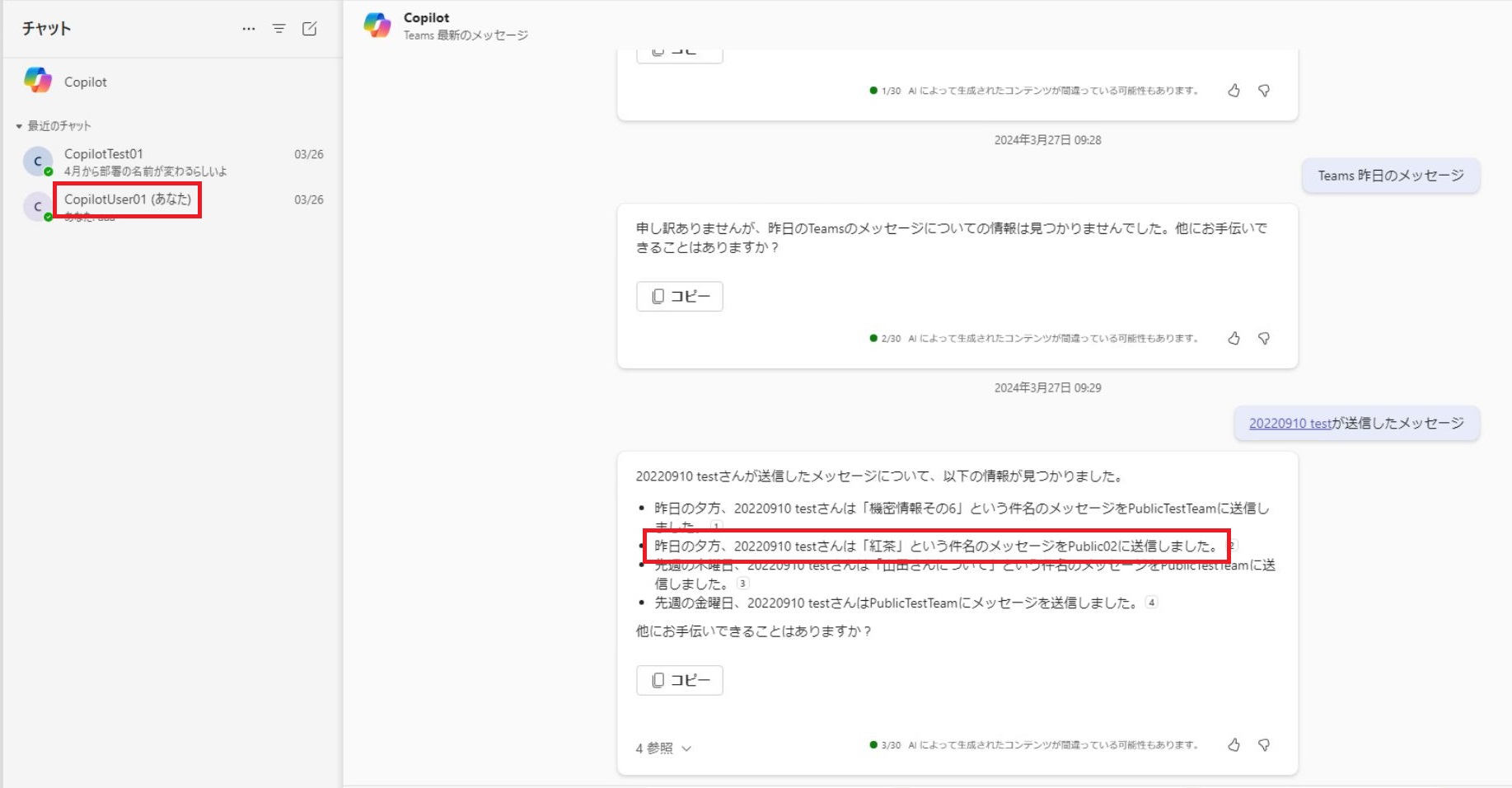Open the CopilotUser01 (あなた) chat
The width and height of the screenshot is (1512, 788).
pos(173,206)
